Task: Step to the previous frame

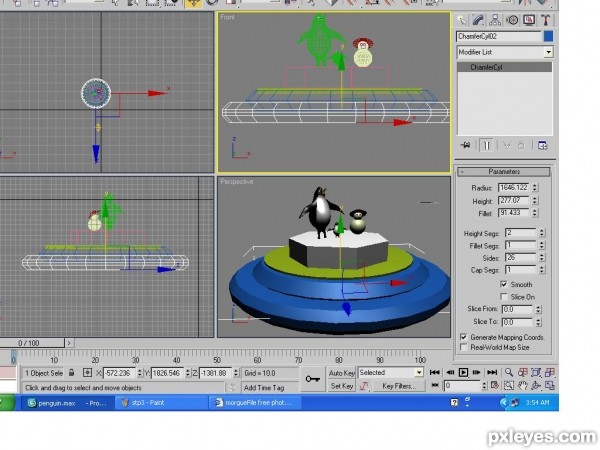Action: (x=450, y=372)
